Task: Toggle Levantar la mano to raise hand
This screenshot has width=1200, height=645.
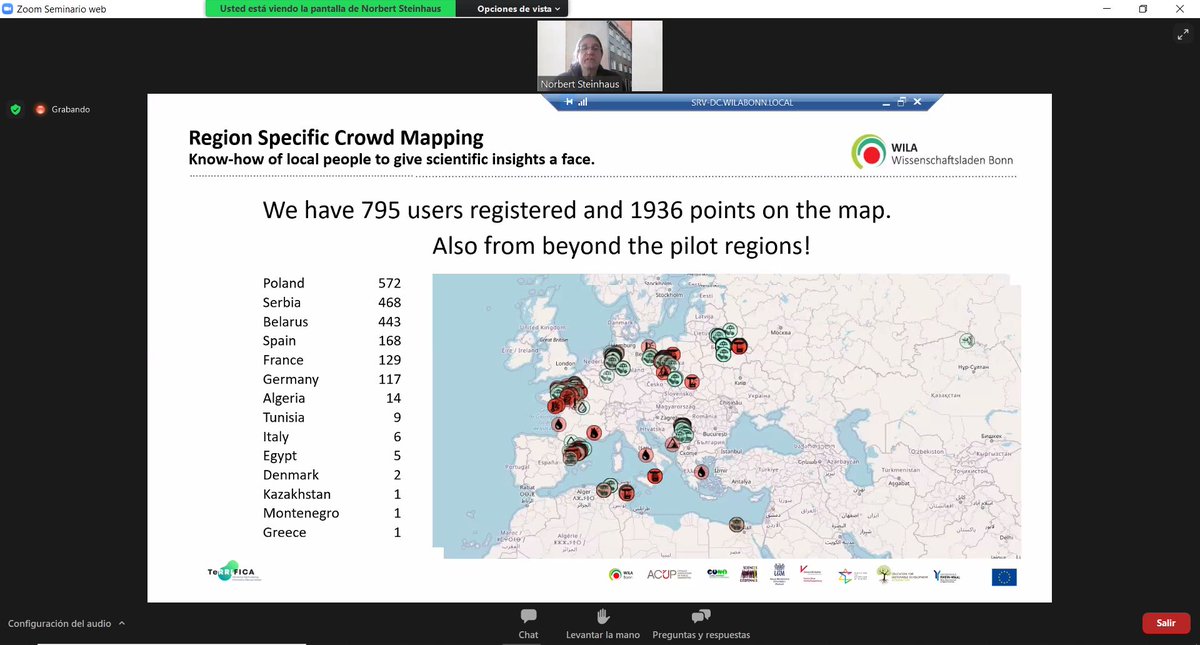Action: click(601, 624)
